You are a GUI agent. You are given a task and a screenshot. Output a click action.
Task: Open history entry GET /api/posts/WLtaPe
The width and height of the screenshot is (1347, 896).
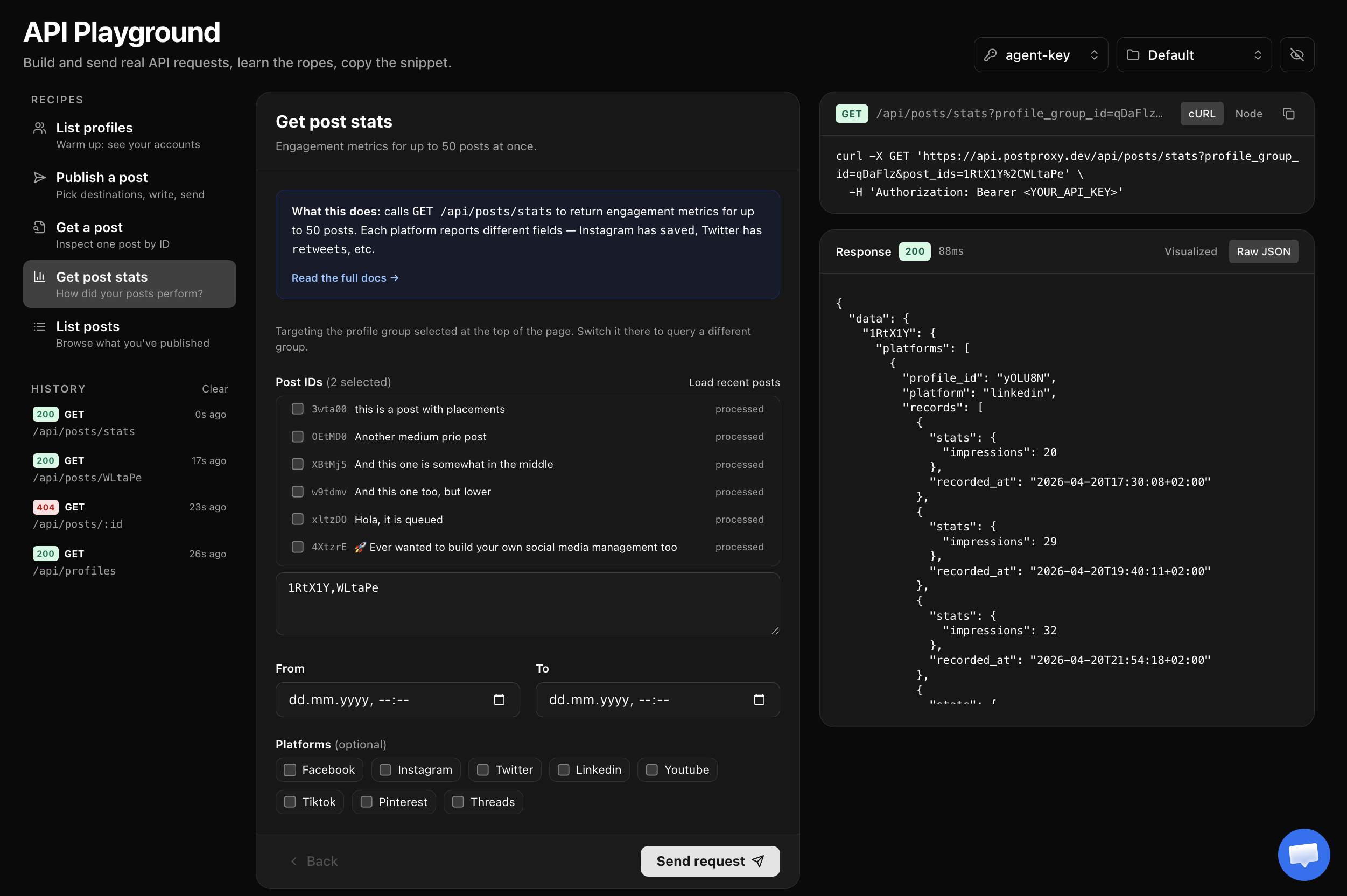130,468
